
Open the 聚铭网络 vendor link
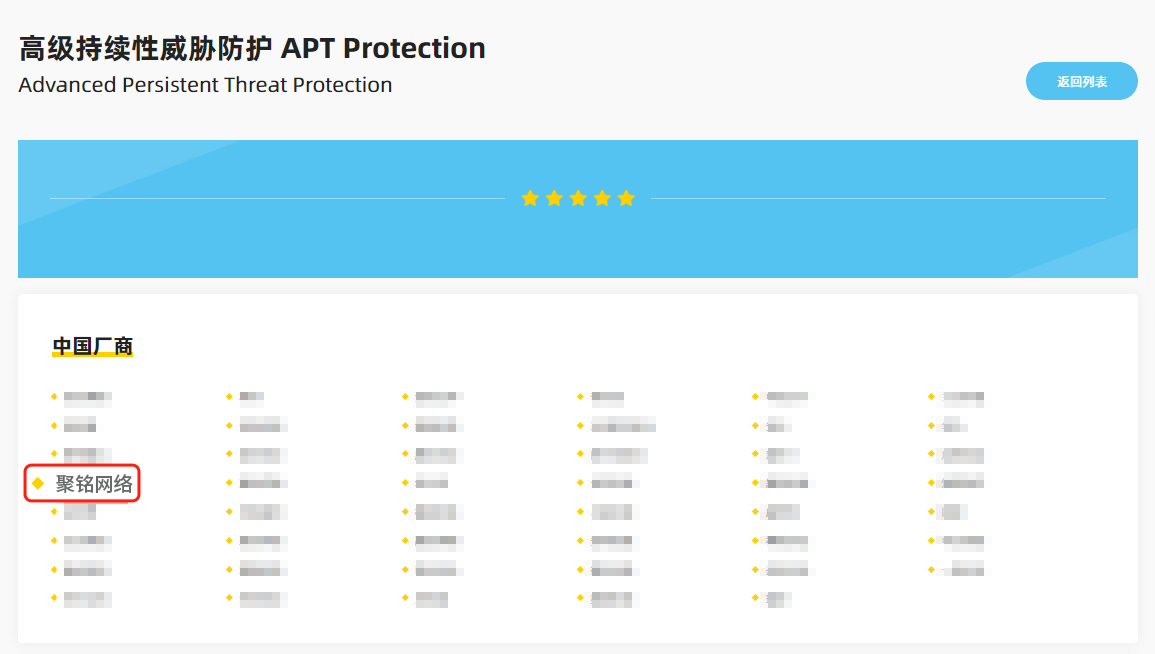94,484
